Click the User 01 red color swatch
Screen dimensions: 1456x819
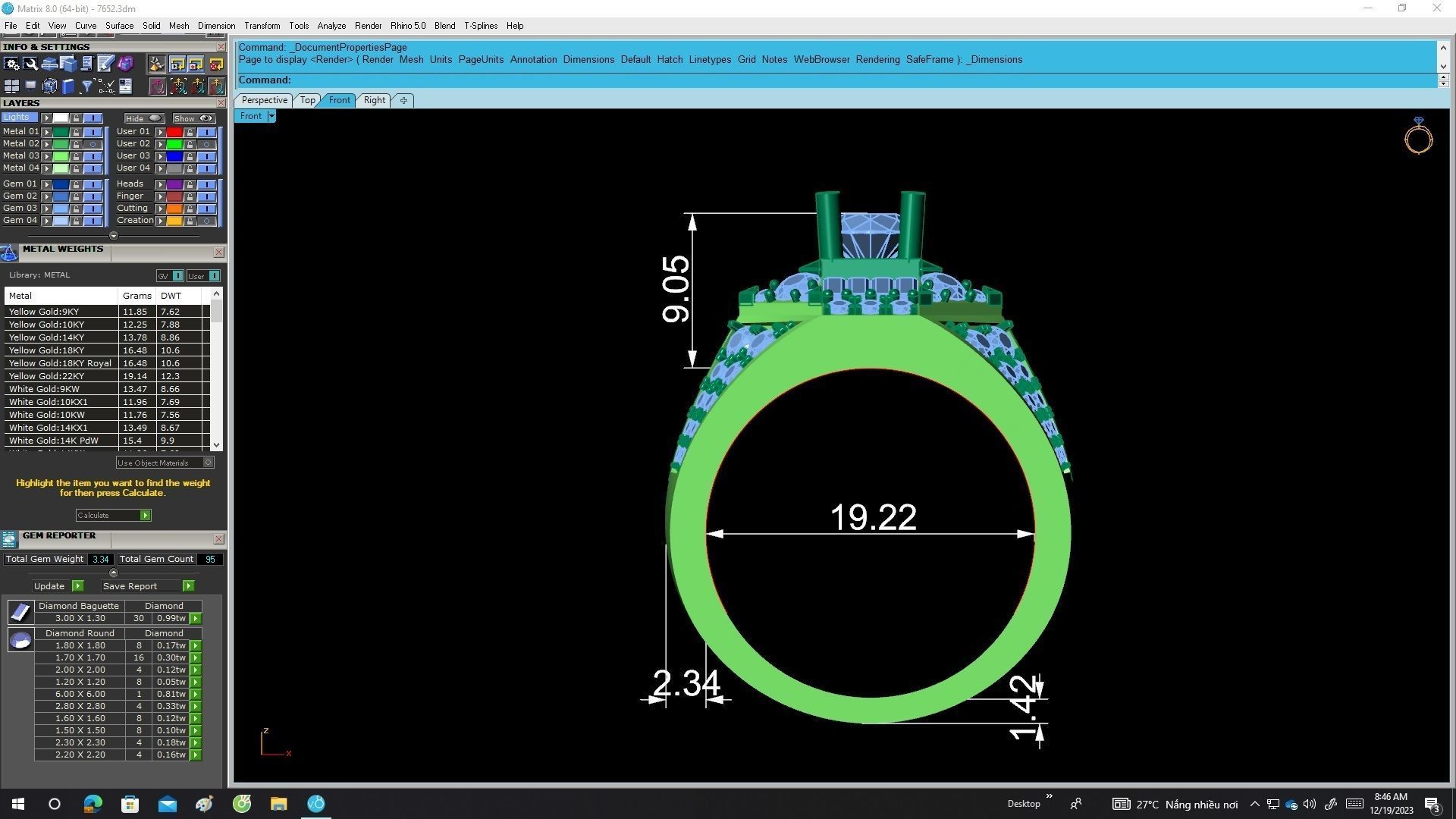tap(174, 132)
